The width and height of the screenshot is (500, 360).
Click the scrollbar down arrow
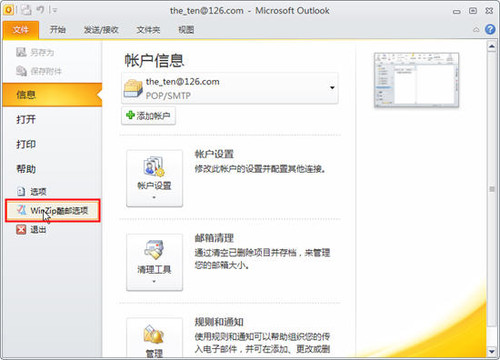click(x=492, y=351)
